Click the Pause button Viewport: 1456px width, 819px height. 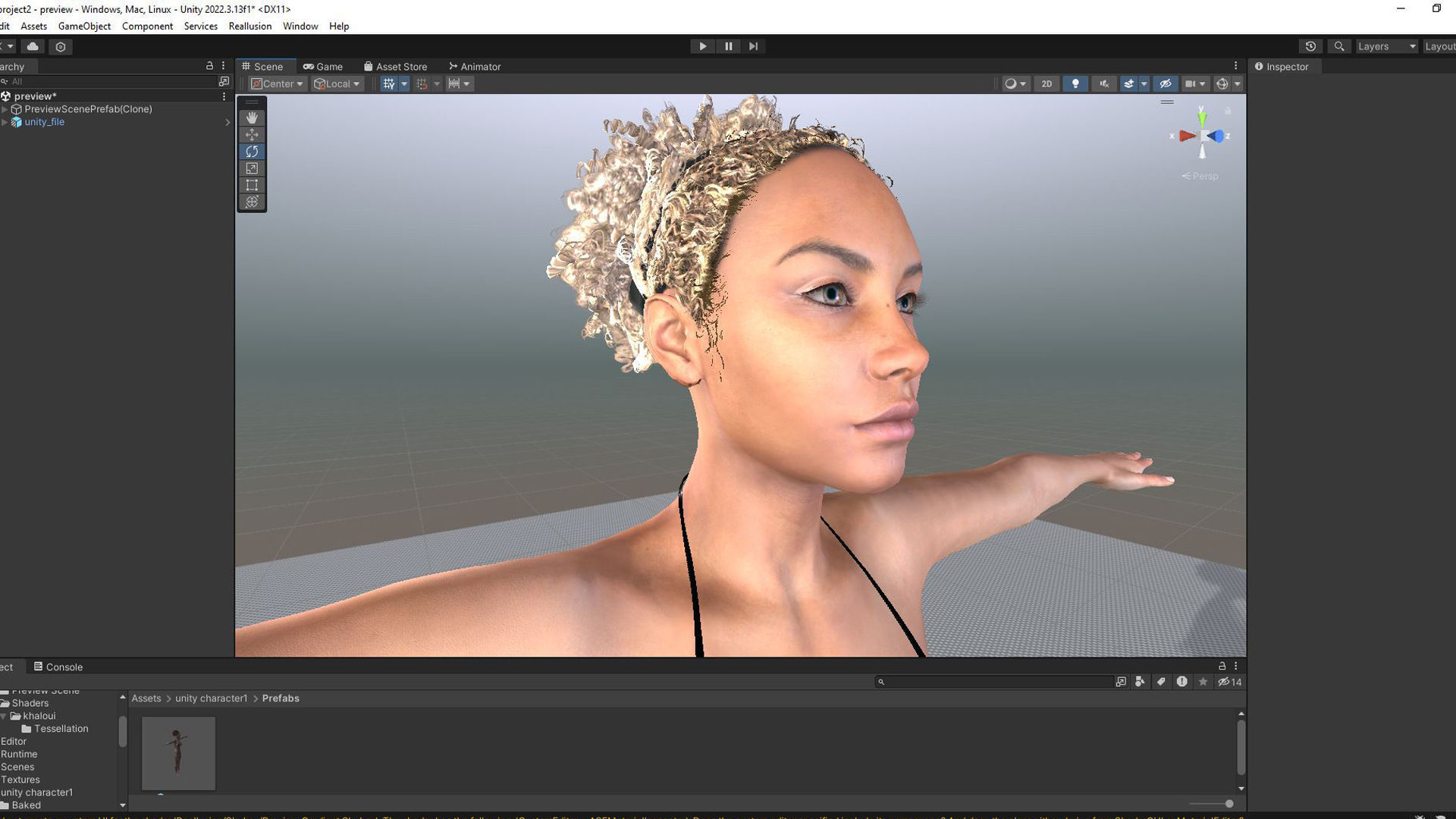[728, 46]
